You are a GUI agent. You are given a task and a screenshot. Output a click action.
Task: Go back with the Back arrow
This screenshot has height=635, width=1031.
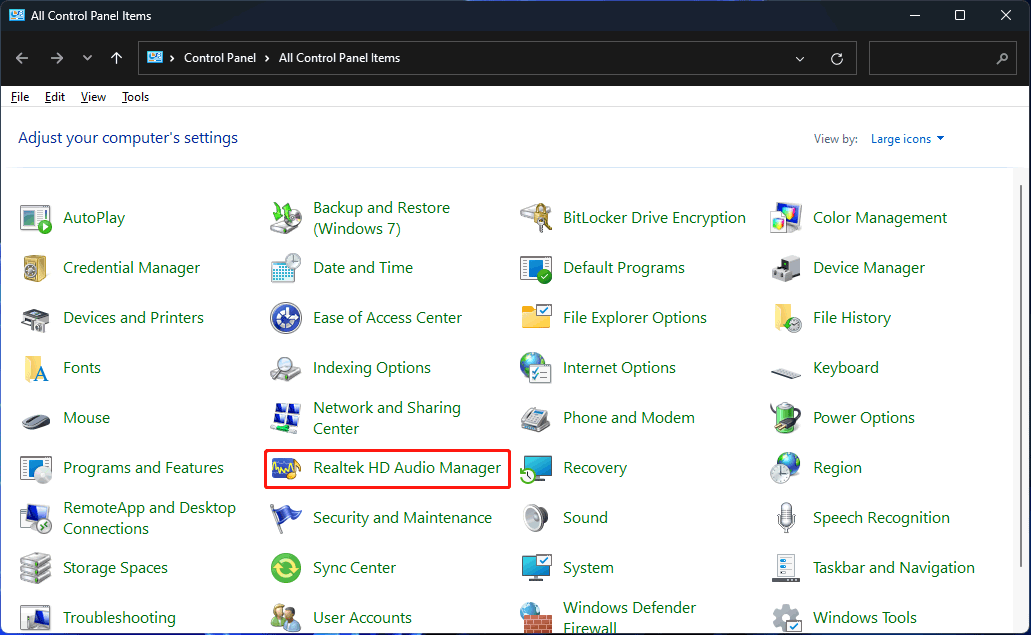click(x=22, y=58)
